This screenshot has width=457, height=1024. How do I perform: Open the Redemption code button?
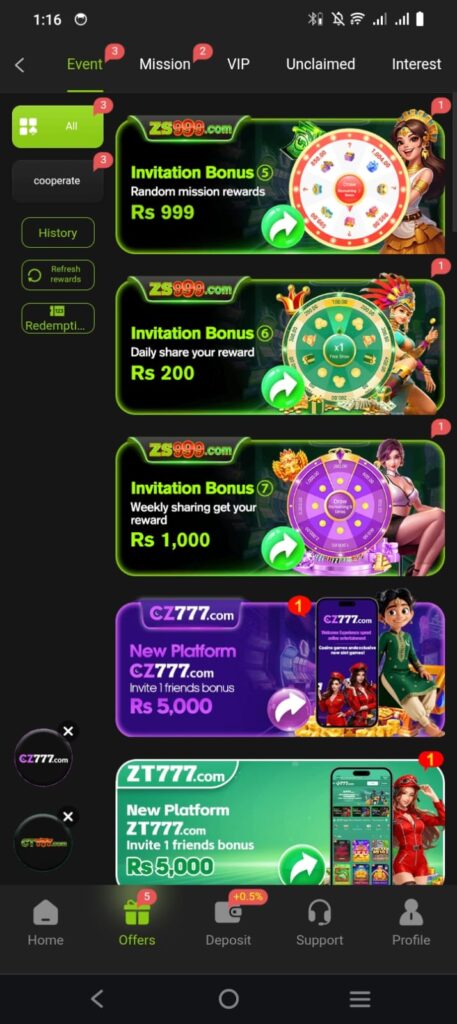[x=57, y=318]
